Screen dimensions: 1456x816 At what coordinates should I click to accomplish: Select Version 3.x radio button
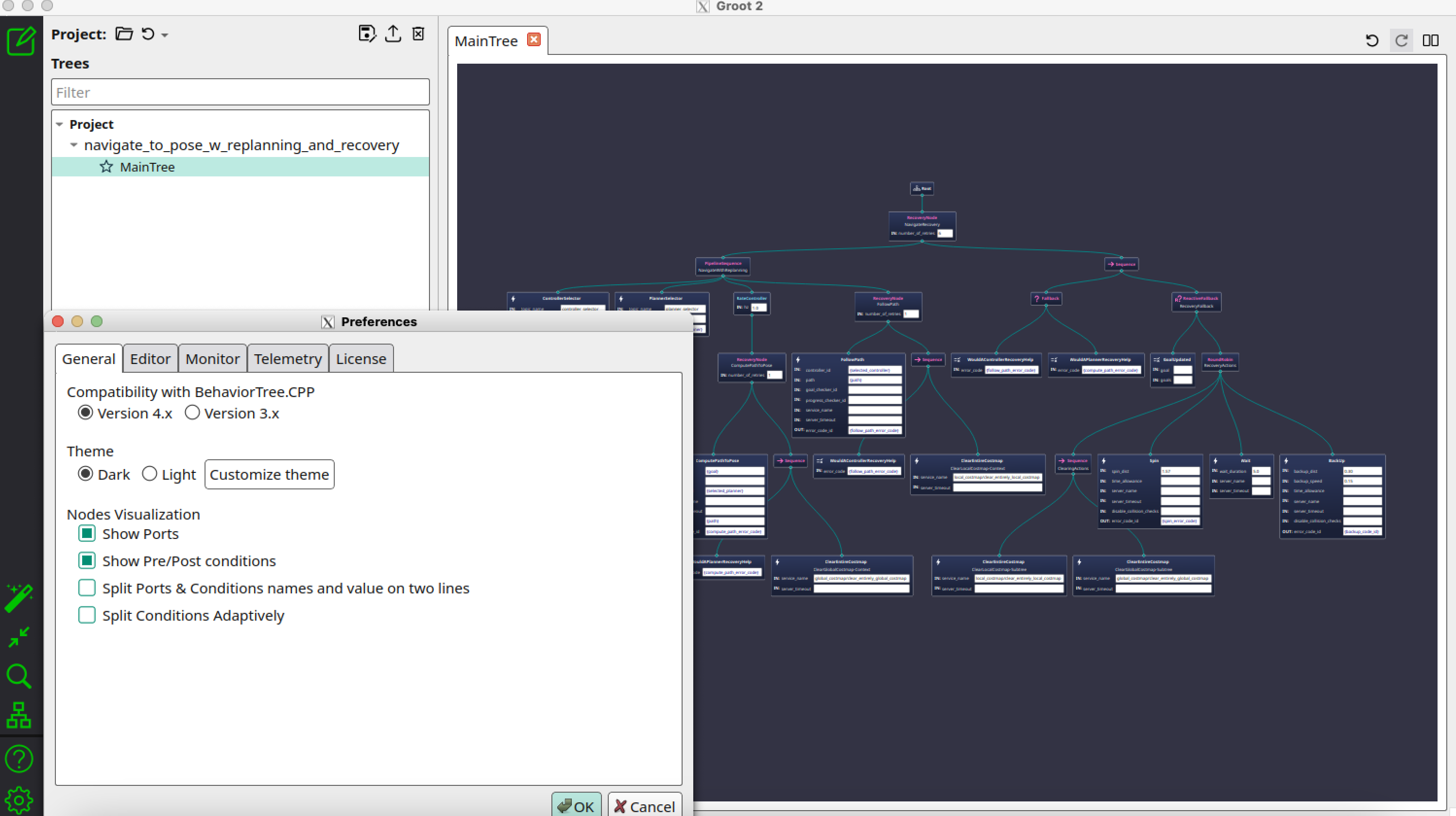coord(192,413)
